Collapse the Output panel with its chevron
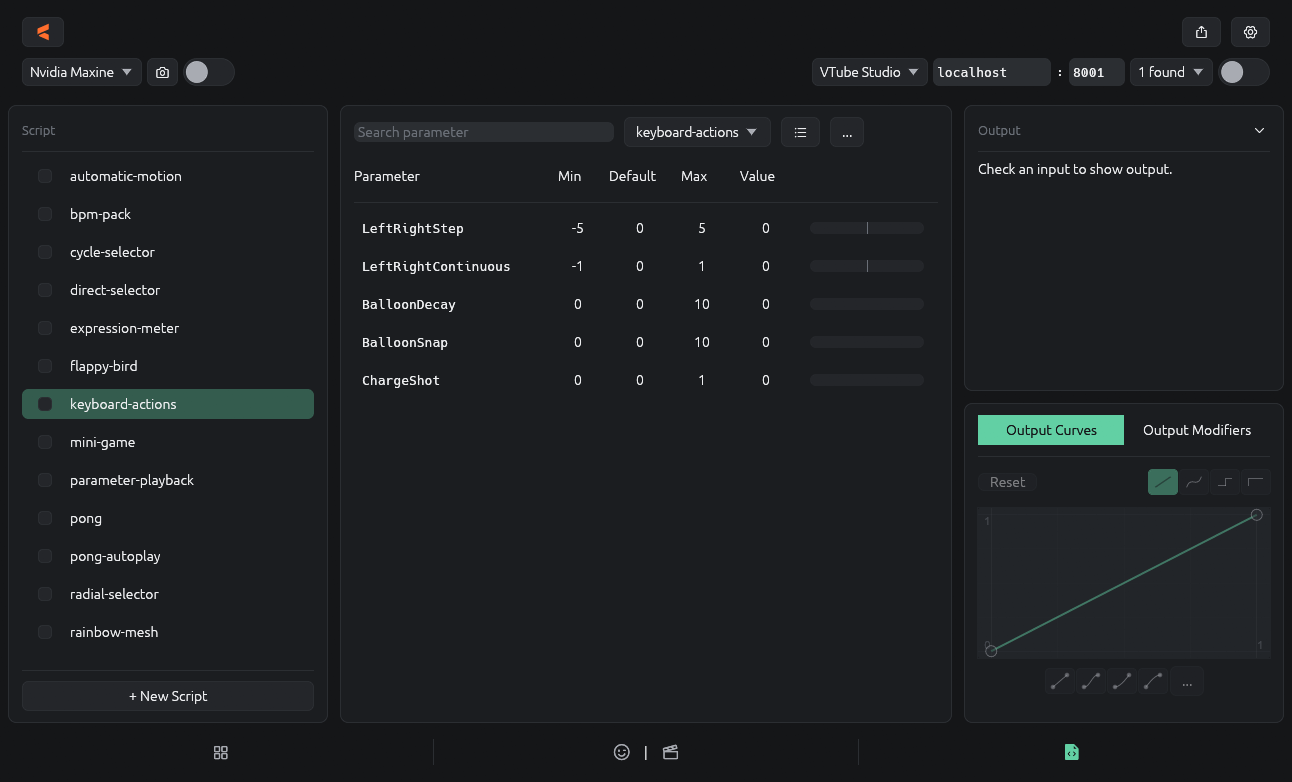1292x782 pixels. point(1259,131)
